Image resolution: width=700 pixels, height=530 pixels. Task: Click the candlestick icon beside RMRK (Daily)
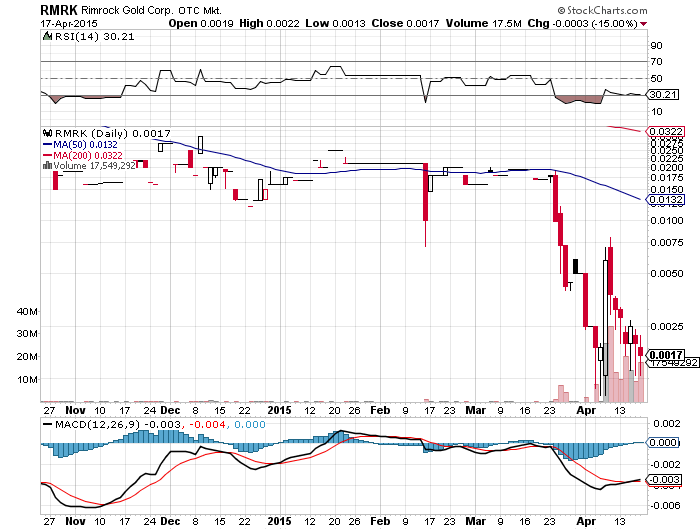pyautogui.click(x=47, y=133)
